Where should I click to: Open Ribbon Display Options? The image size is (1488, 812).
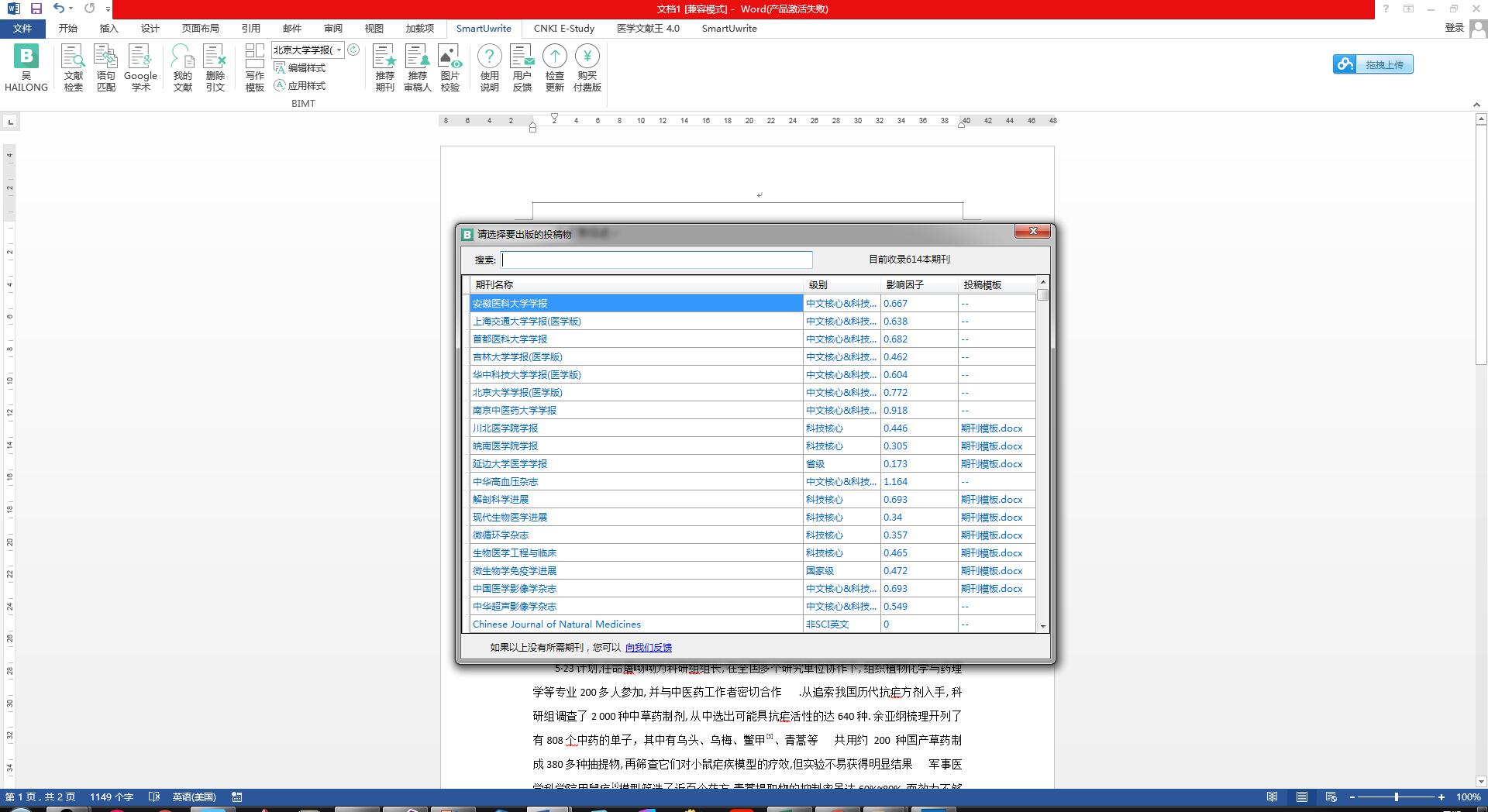pyautogui.click(x=1408, y=9)
